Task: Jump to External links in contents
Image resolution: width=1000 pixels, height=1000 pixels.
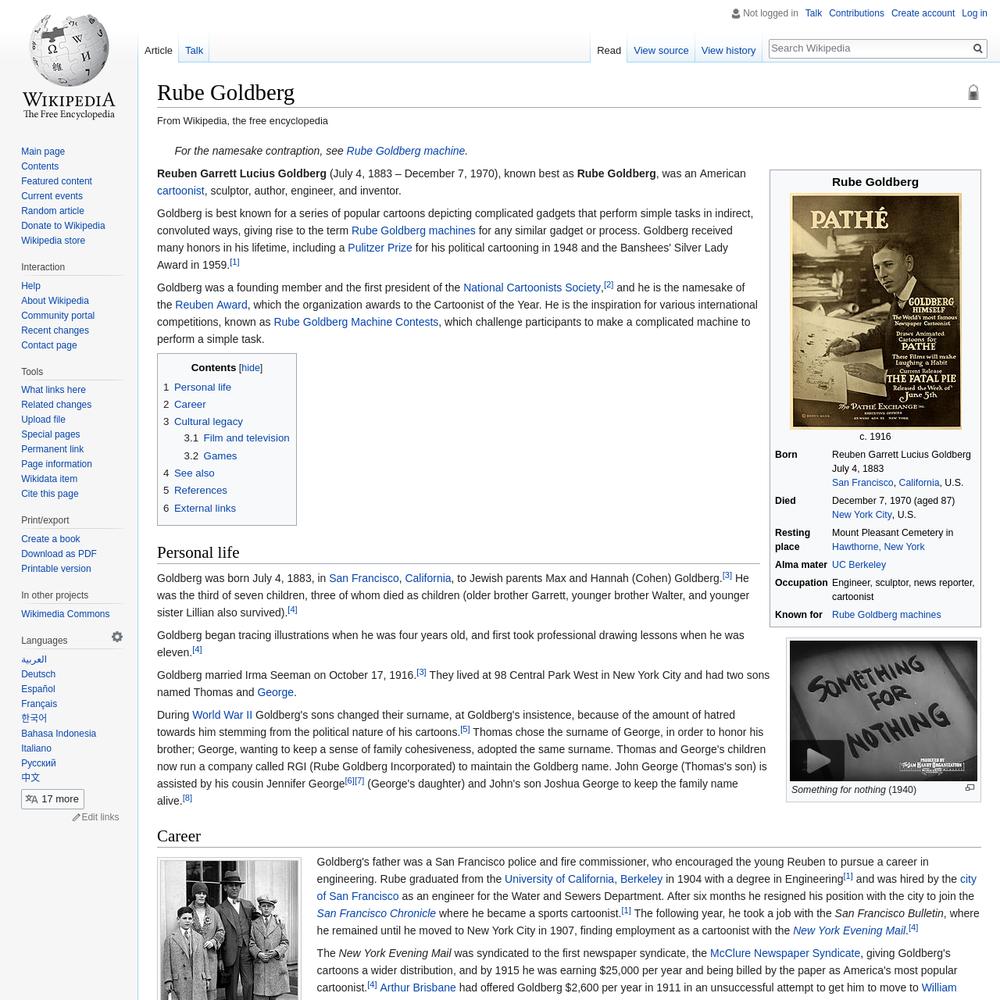Action: tap(205, 508)
